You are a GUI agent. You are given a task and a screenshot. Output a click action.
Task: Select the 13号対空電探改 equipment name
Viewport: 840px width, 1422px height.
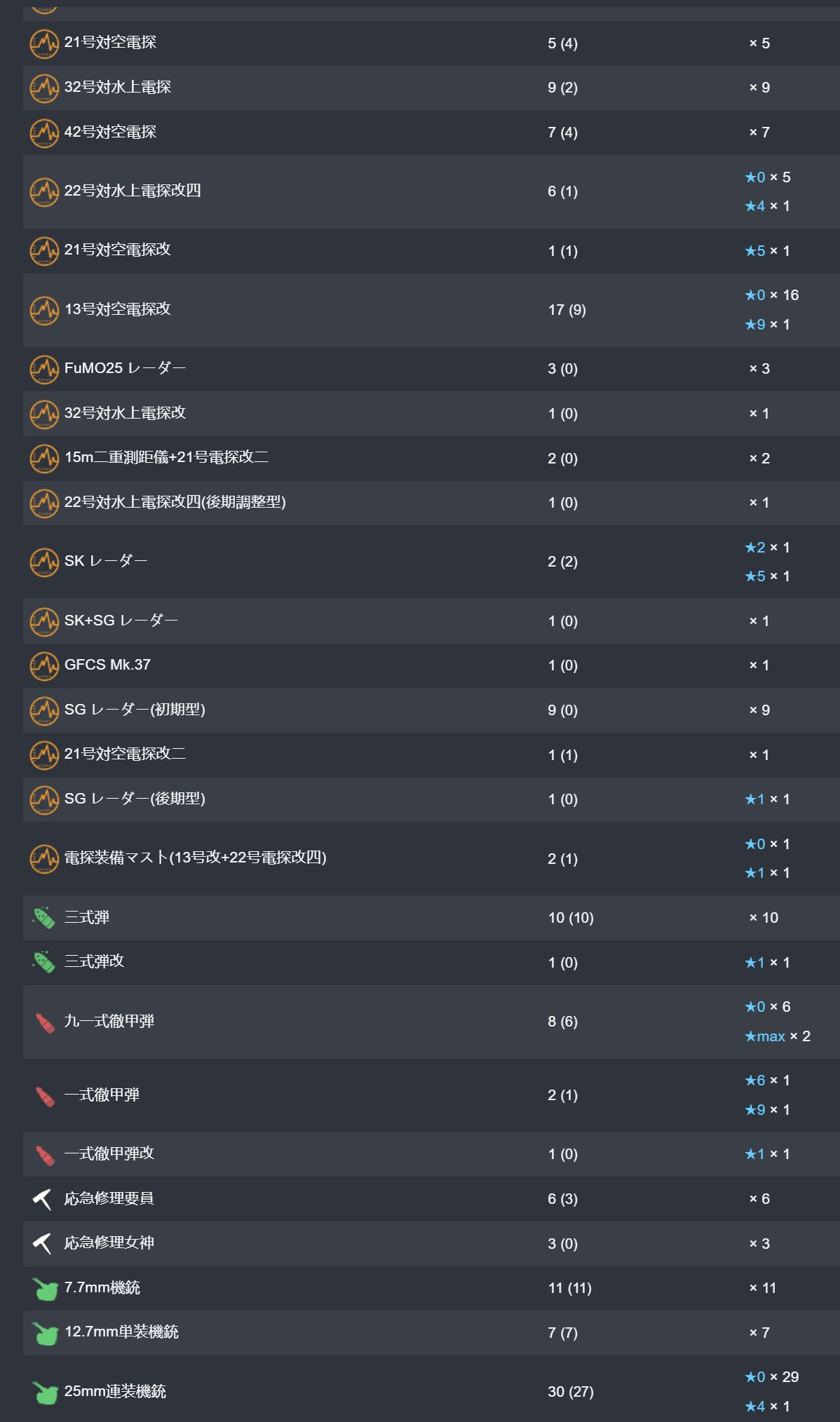click(x=118, y=309)
